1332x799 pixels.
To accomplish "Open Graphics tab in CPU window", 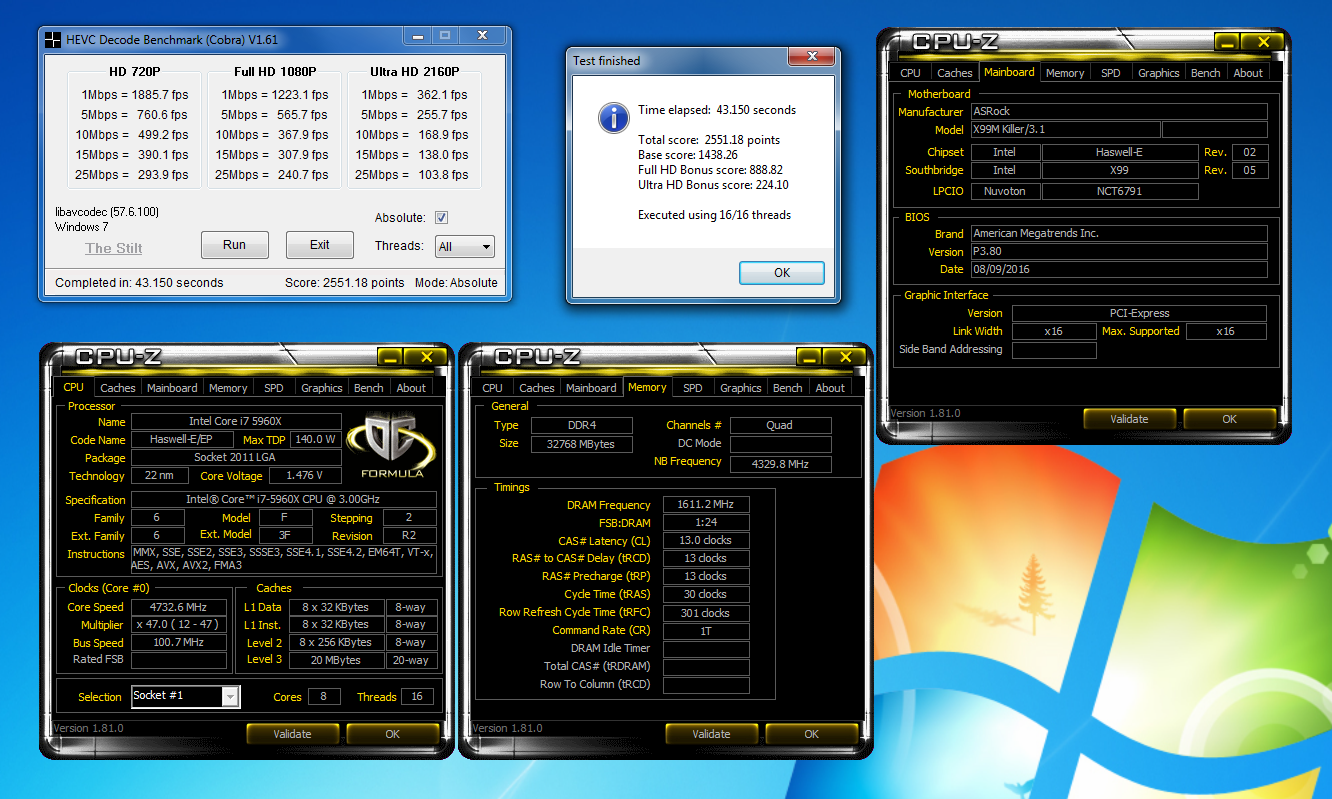I will click(x=322, y=388).
